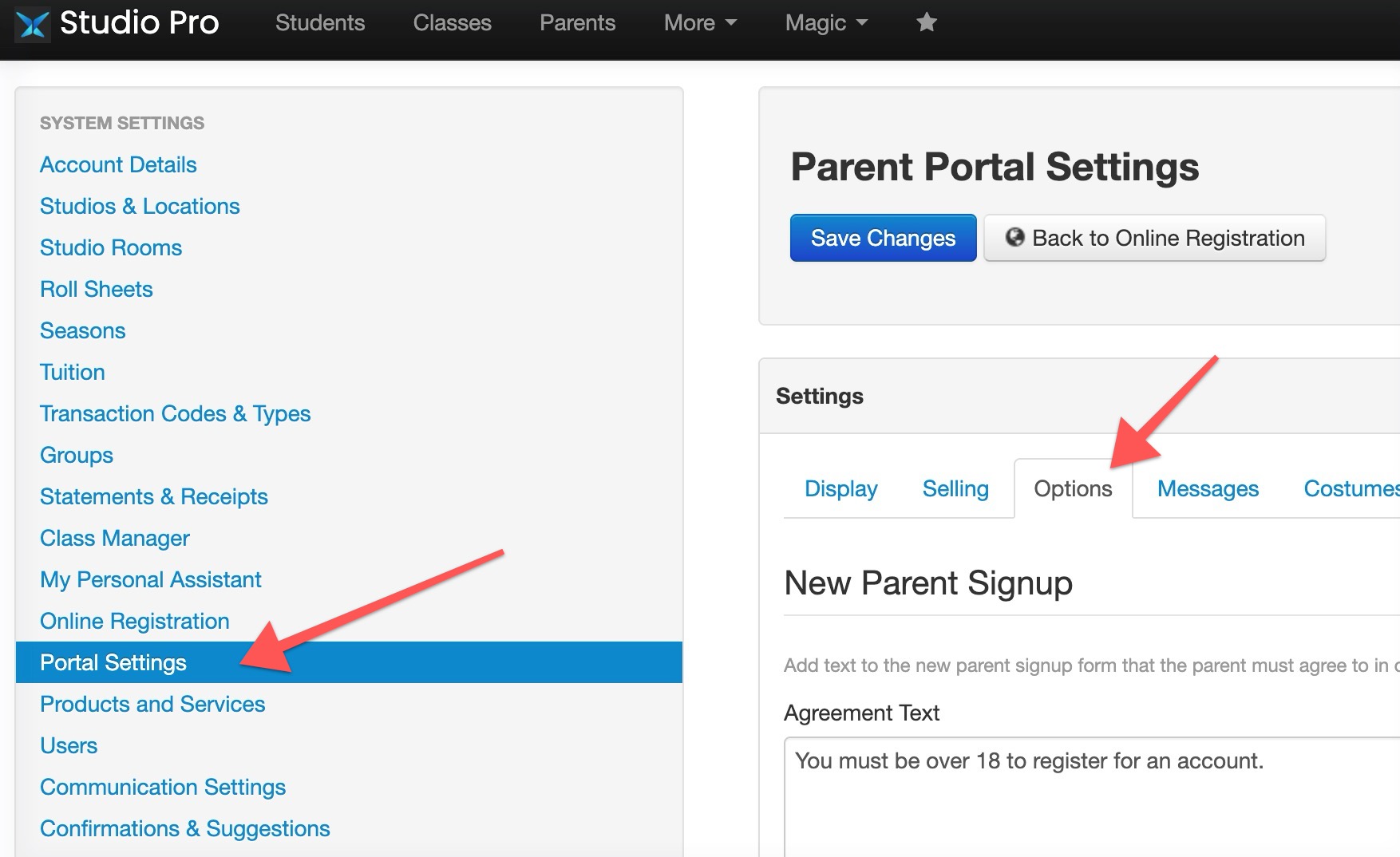Open favorites via the star icon
Screen dimensions: 1400x857
coord(926,22)
